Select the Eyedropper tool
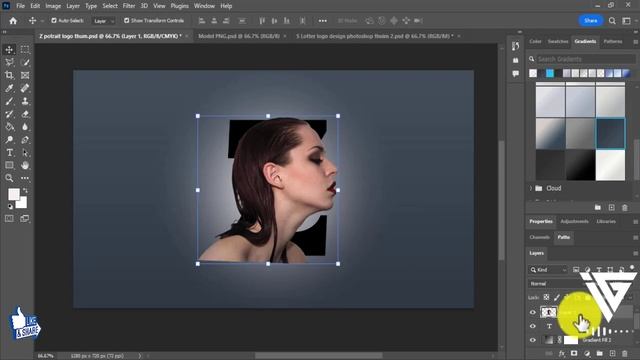Viewport: 640px width, 360px height. (x=9, y=88)
